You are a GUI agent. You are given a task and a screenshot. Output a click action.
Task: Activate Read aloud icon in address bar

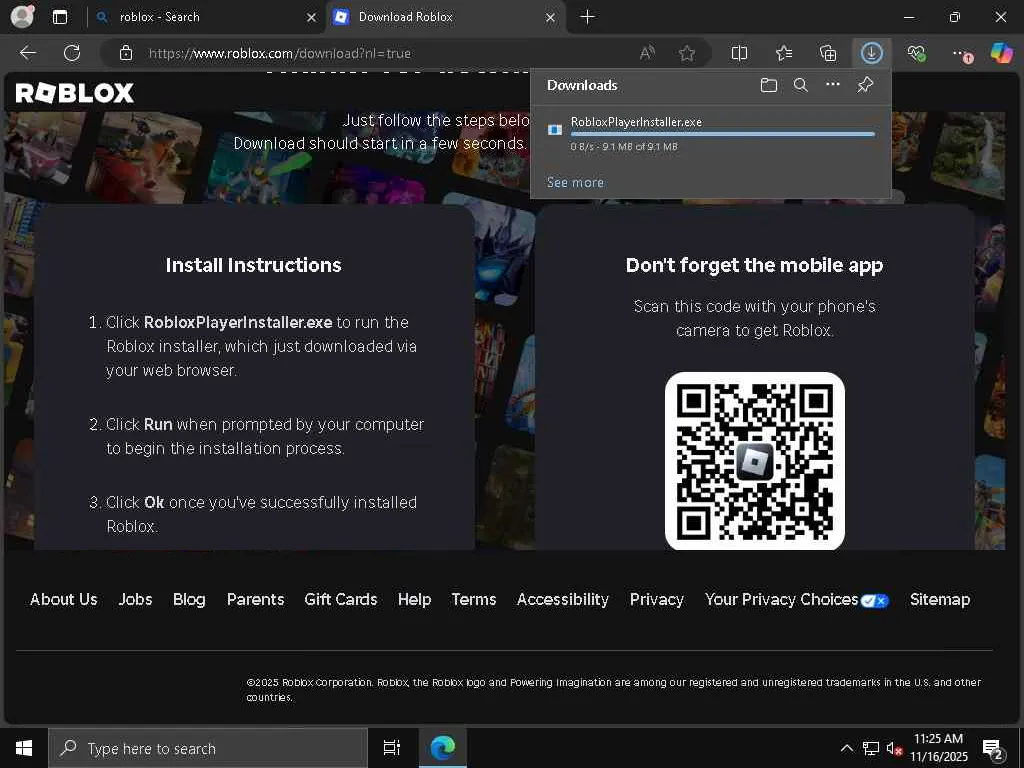(x=647, y=53)
